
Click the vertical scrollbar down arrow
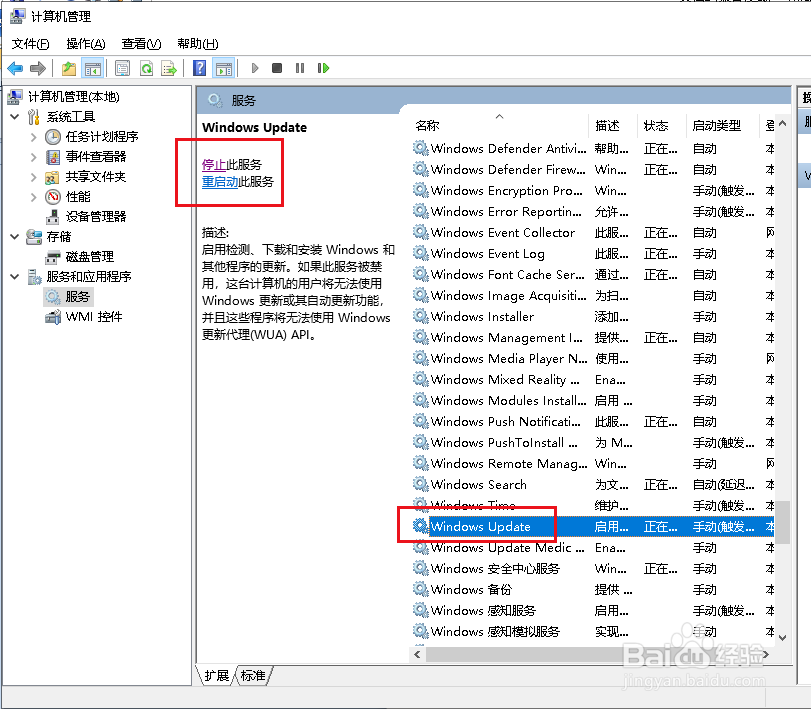[783, 638]
